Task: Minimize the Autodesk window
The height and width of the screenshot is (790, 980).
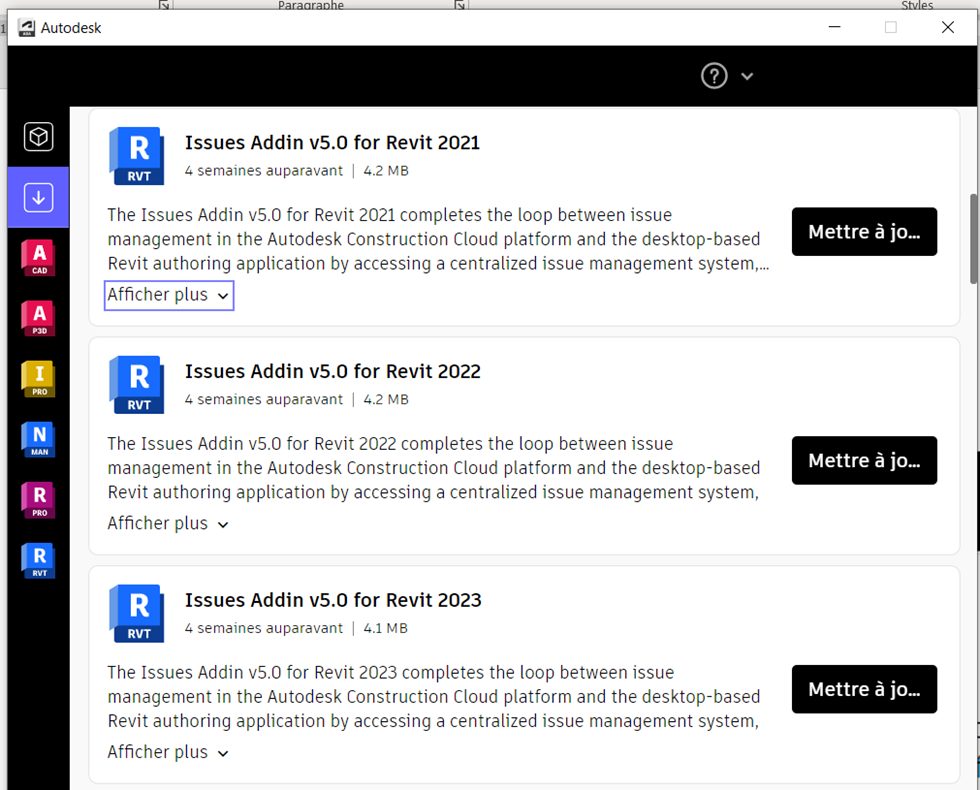Action: 834,28
